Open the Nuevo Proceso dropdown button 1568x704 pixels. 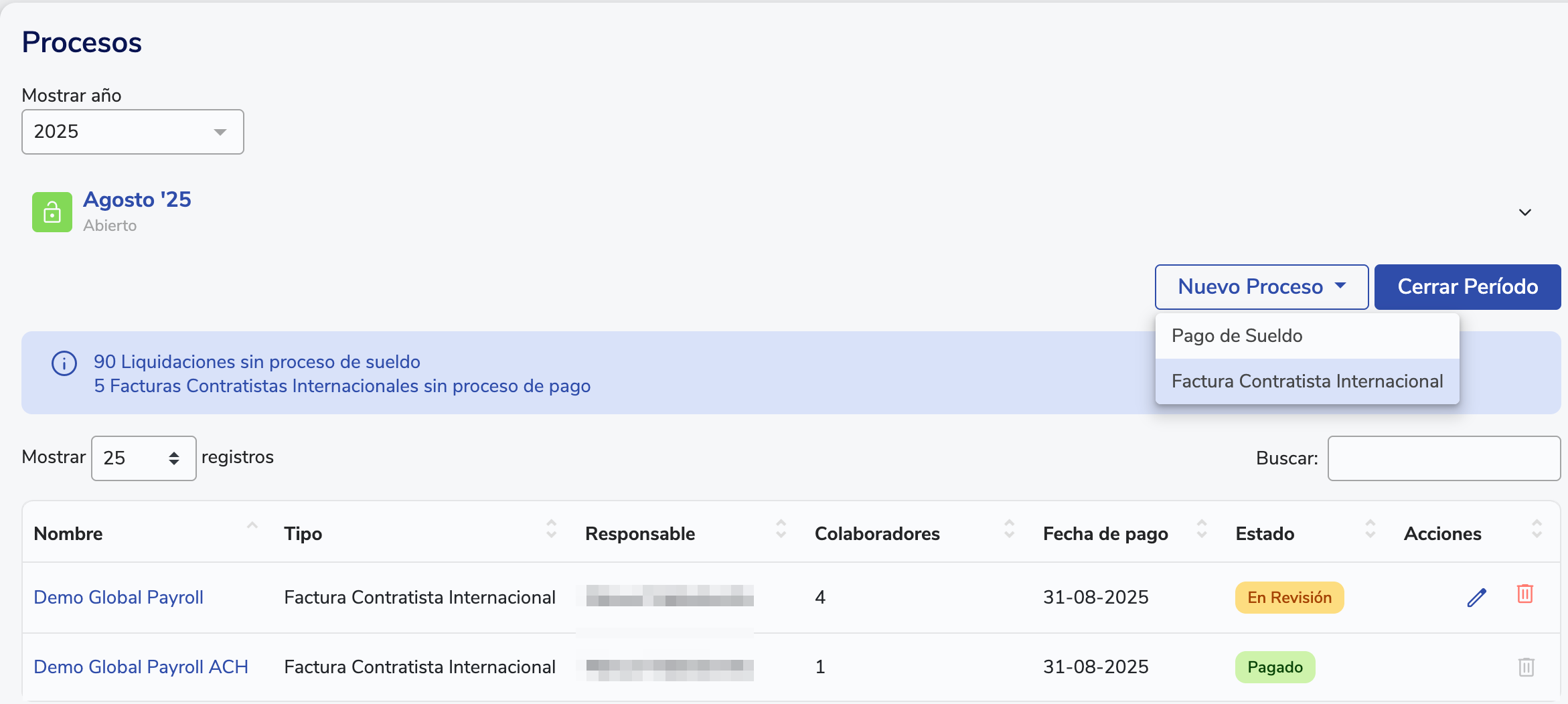[1261, 287]
